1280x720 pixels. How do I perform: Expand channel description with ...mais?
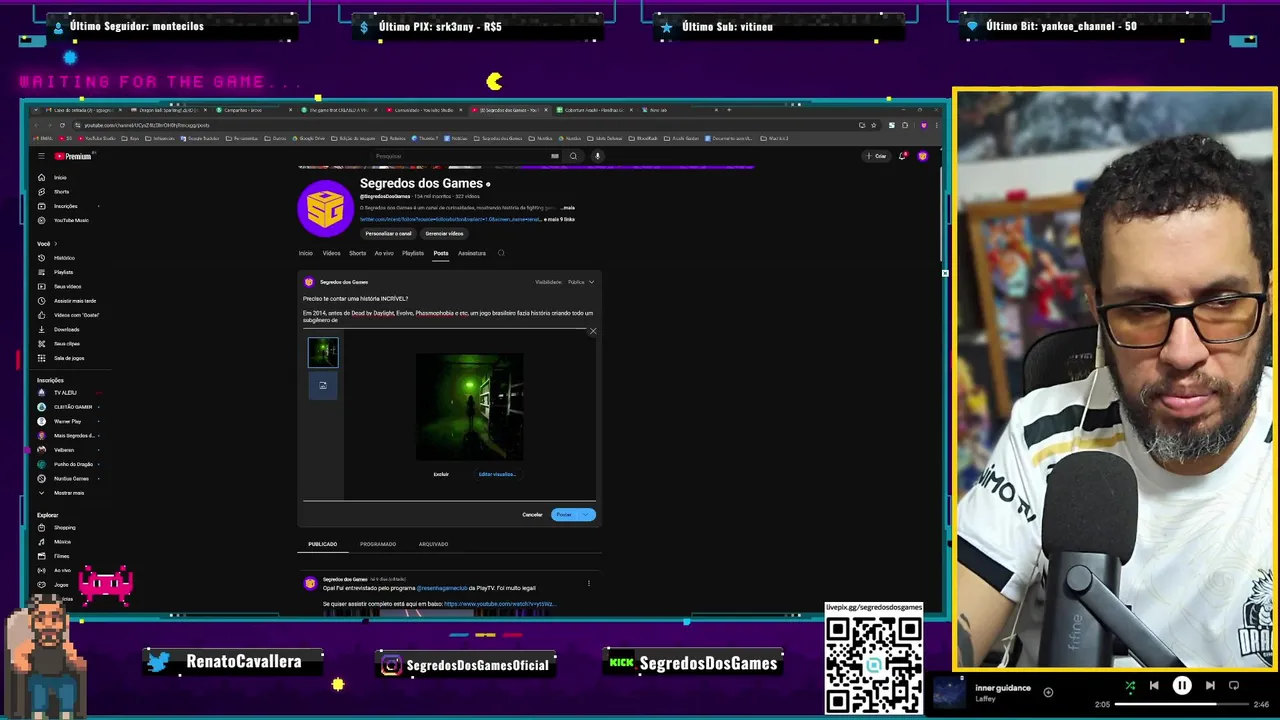(x=567, y=208)
